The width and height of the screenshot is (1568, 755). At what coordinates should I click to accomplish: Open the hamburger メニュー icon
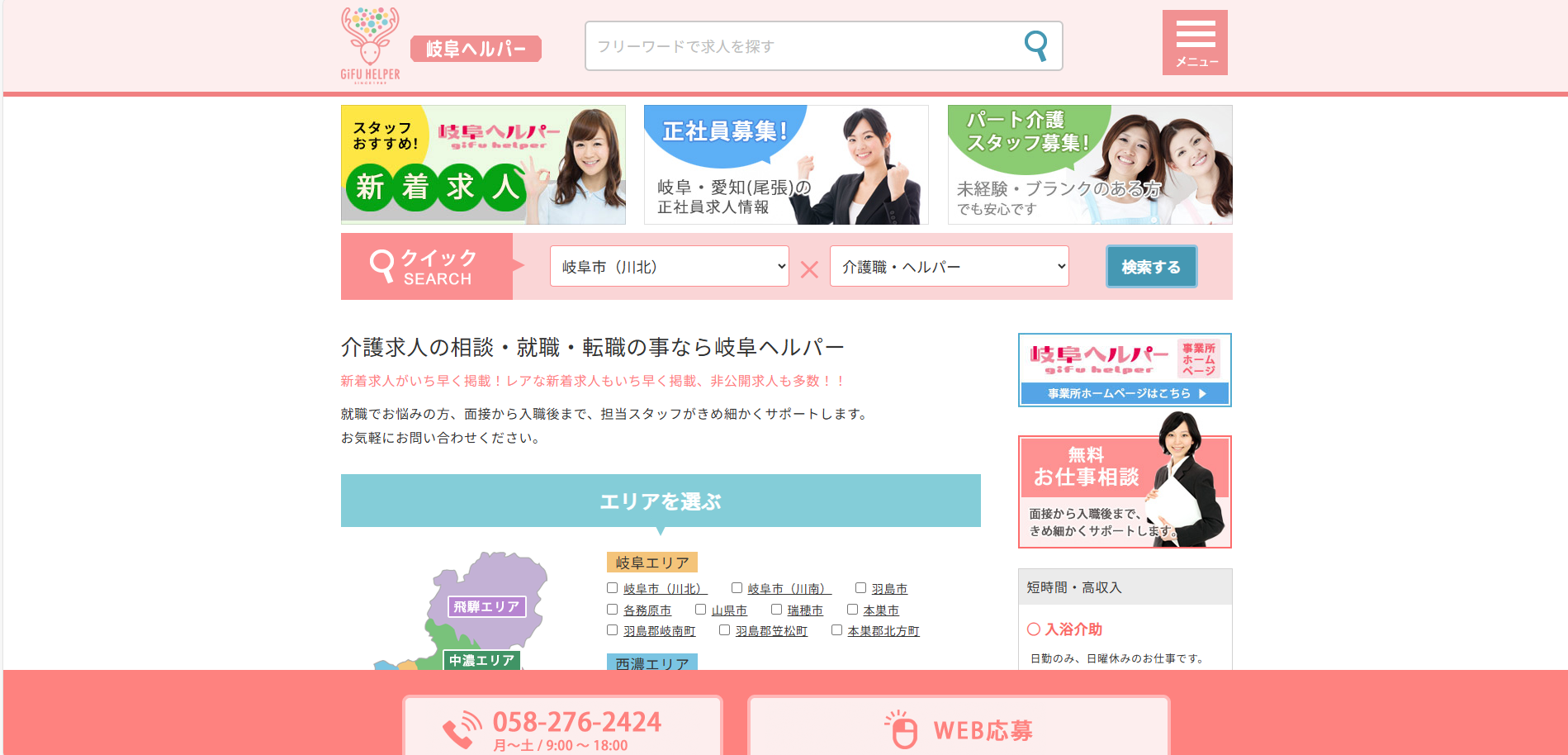tap(1195, 42)
